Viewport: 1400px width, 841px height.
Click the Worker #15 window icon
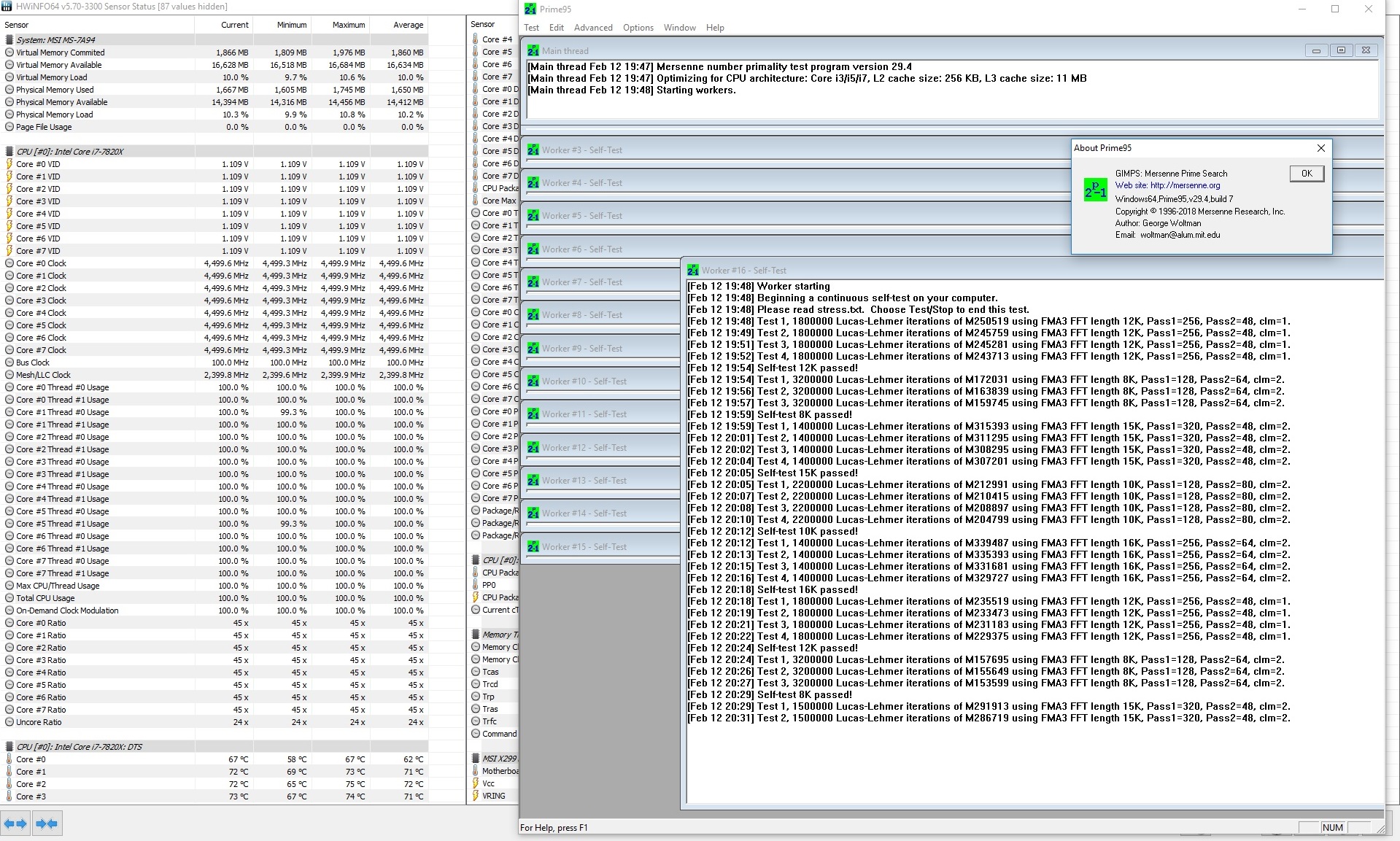click(533, 547)
